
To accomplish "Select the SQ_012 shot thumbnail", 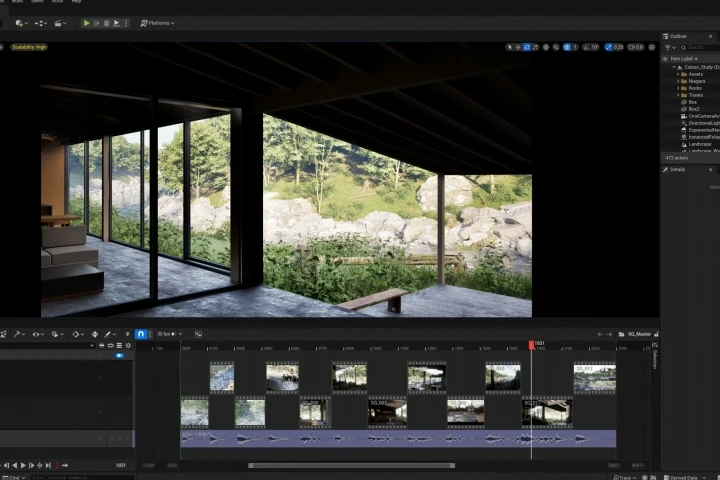I will [595, 378].
